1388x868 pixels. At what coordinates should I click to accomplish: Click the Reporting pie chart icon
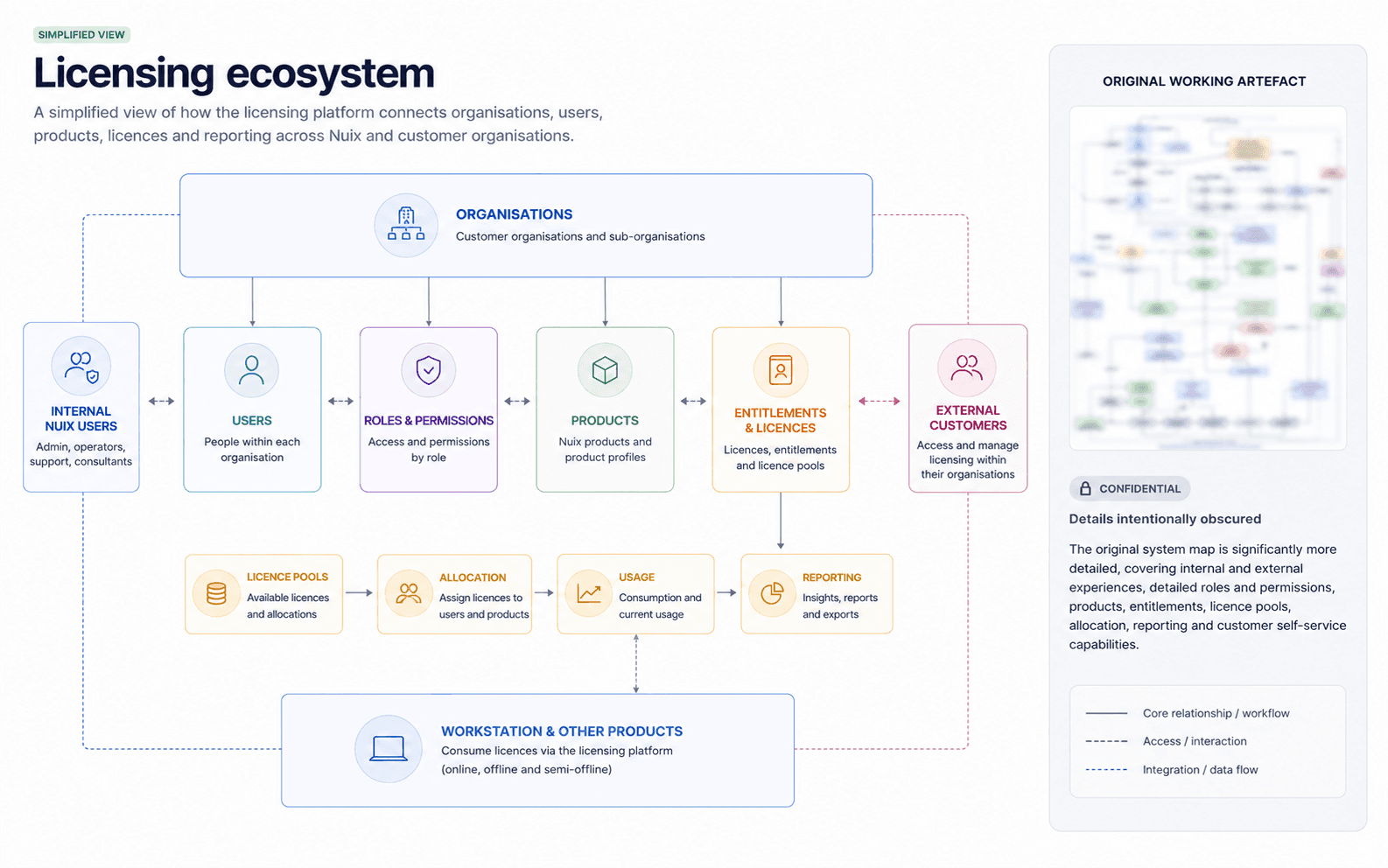pyautogui.click(x=772, y=594)
